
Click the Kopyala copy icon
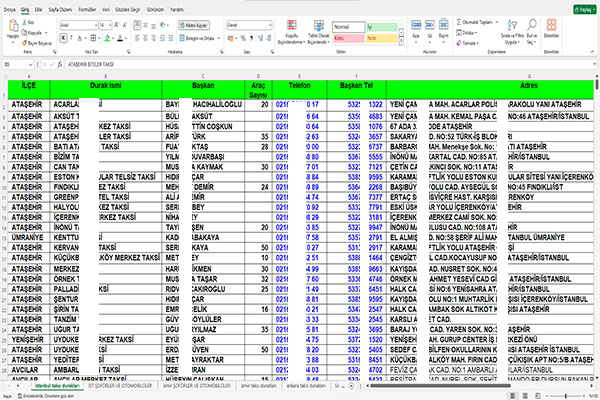pyautogui.click(x=25, y=33)
